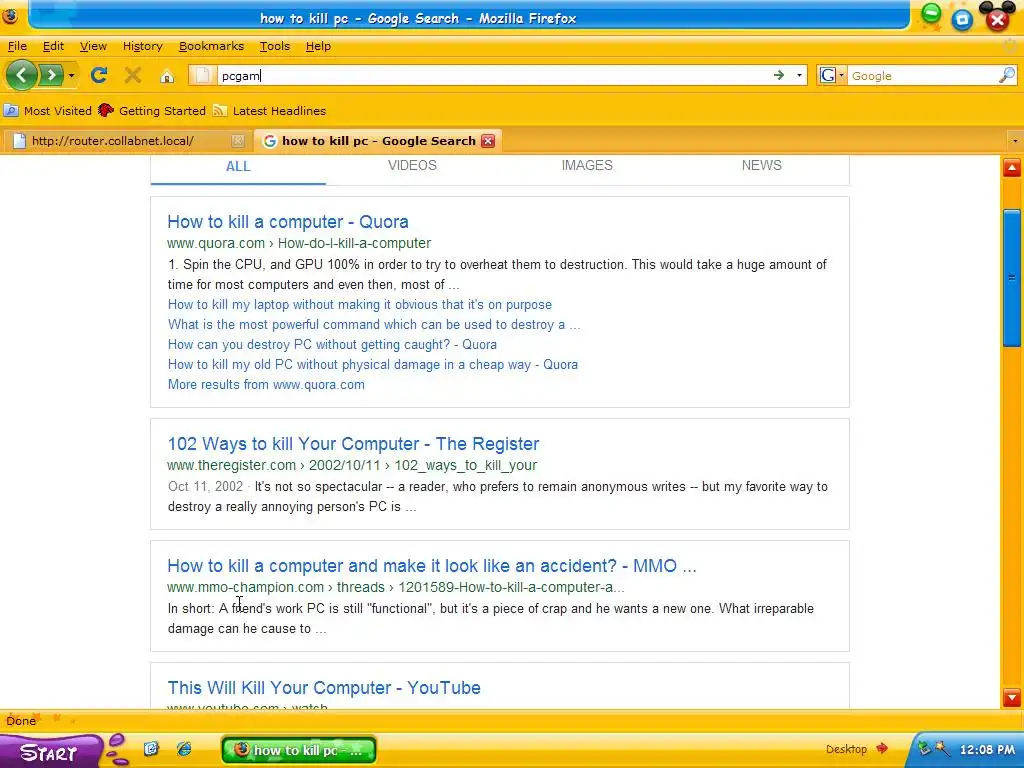The height and width of the screenshot is (768, 1024).
Task: Open the Most Visited bookmarks folder
Action: coord(48,111)
